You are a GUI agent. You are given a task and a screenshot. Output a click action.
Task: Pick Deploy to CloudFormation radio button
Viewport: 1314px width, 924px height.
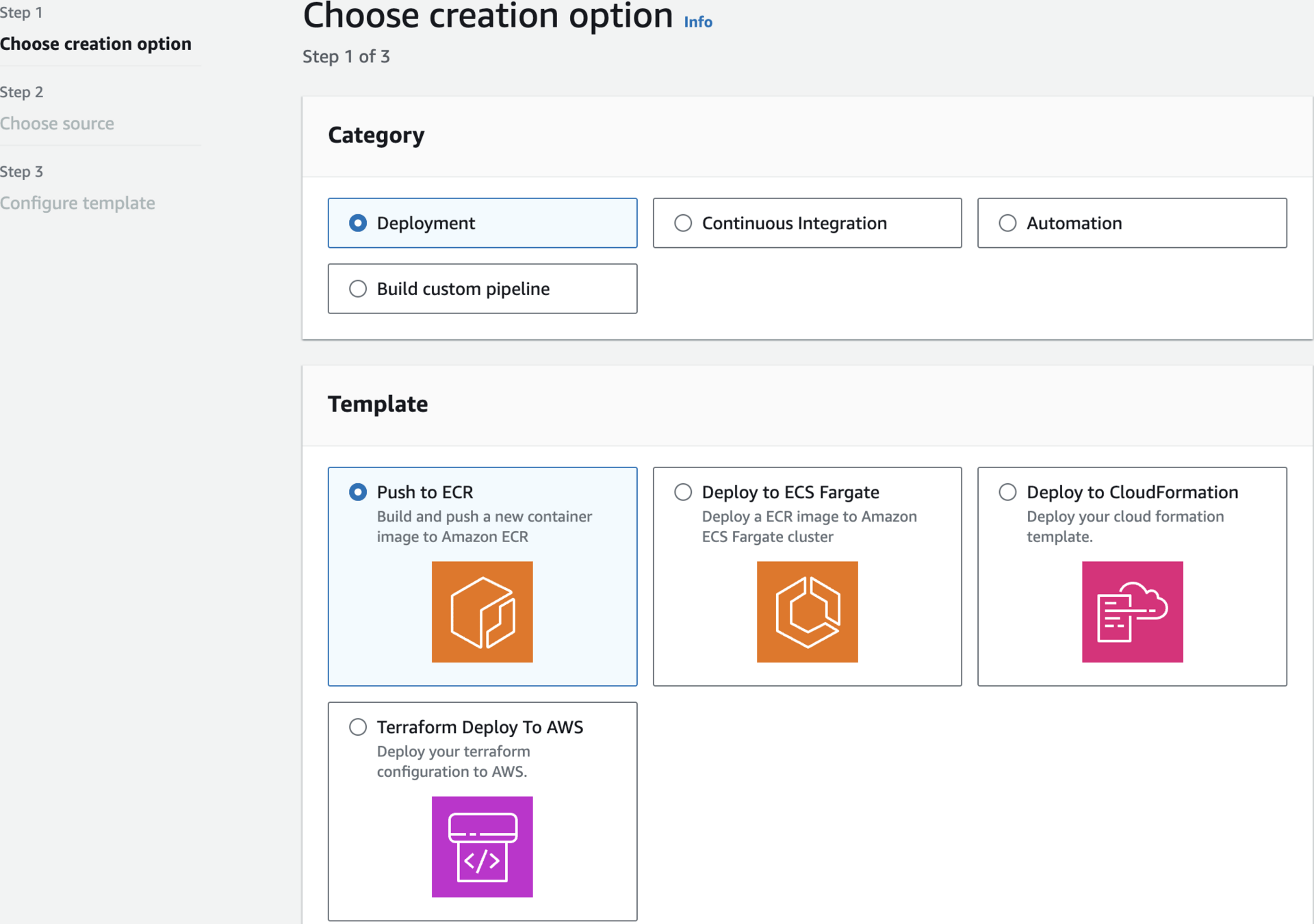[1007, 492]
